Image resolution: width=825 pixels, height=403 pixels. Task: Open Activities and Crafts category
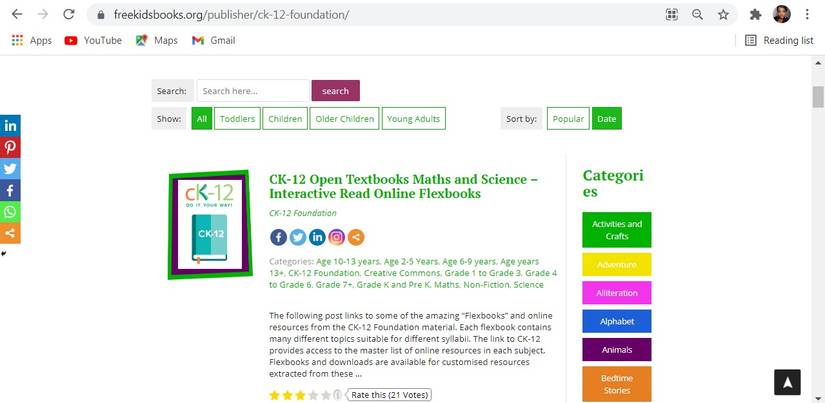coord(617,230)
